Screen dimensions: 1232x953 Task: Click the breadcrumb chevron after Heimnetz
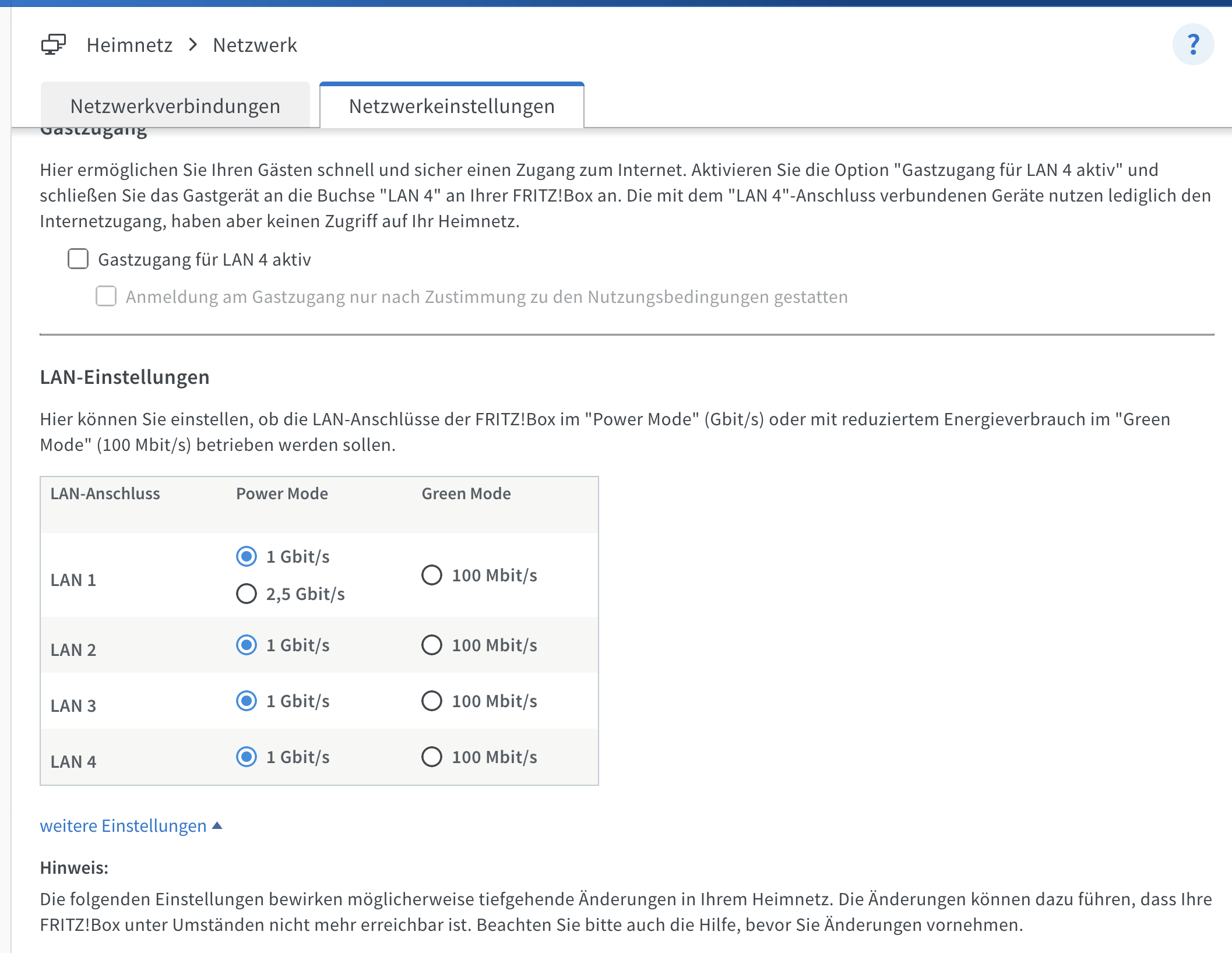point(193,44)
